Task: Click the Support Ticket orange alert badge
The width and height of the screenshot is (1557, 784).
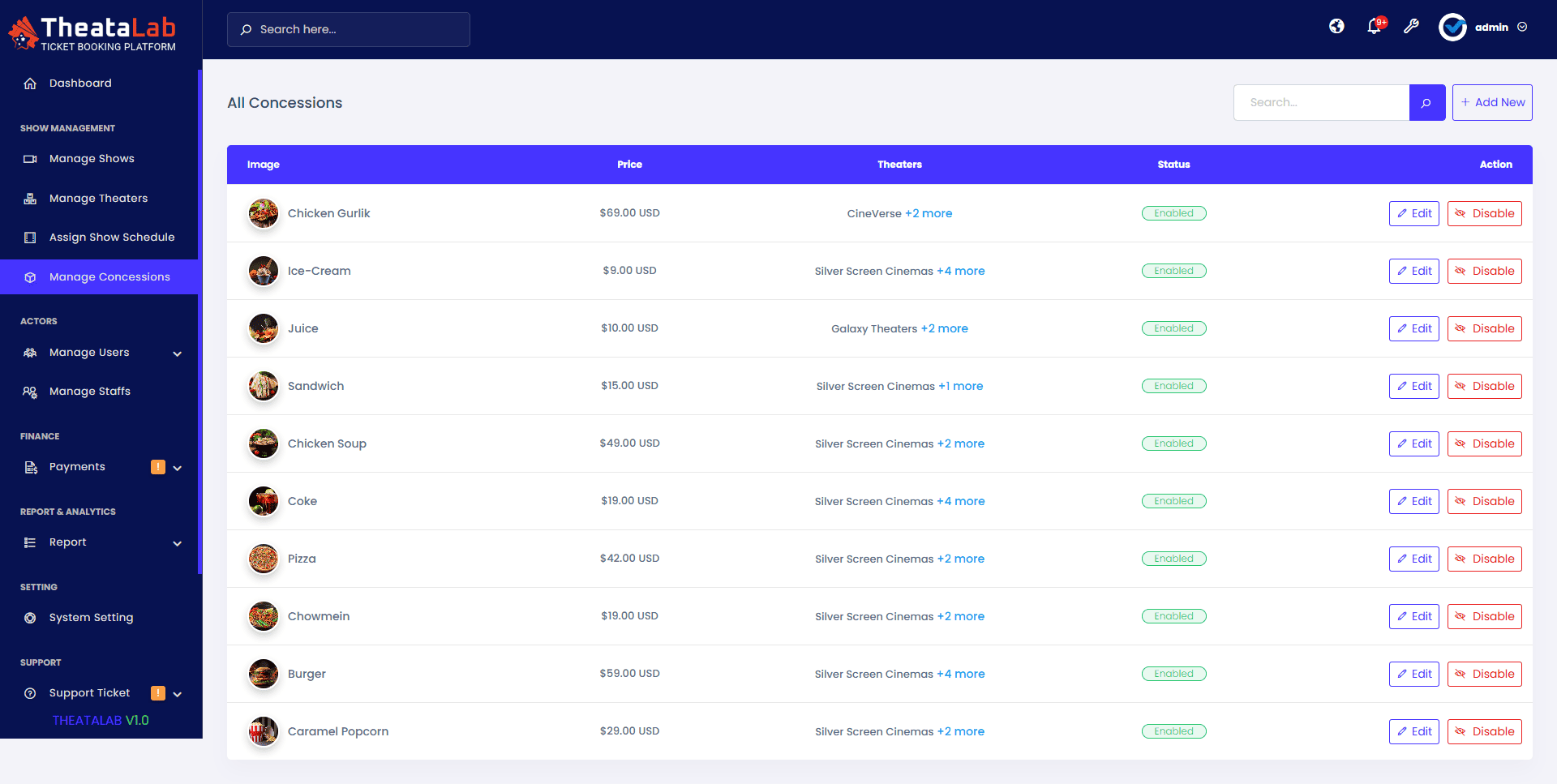Action: pos(158,693)
